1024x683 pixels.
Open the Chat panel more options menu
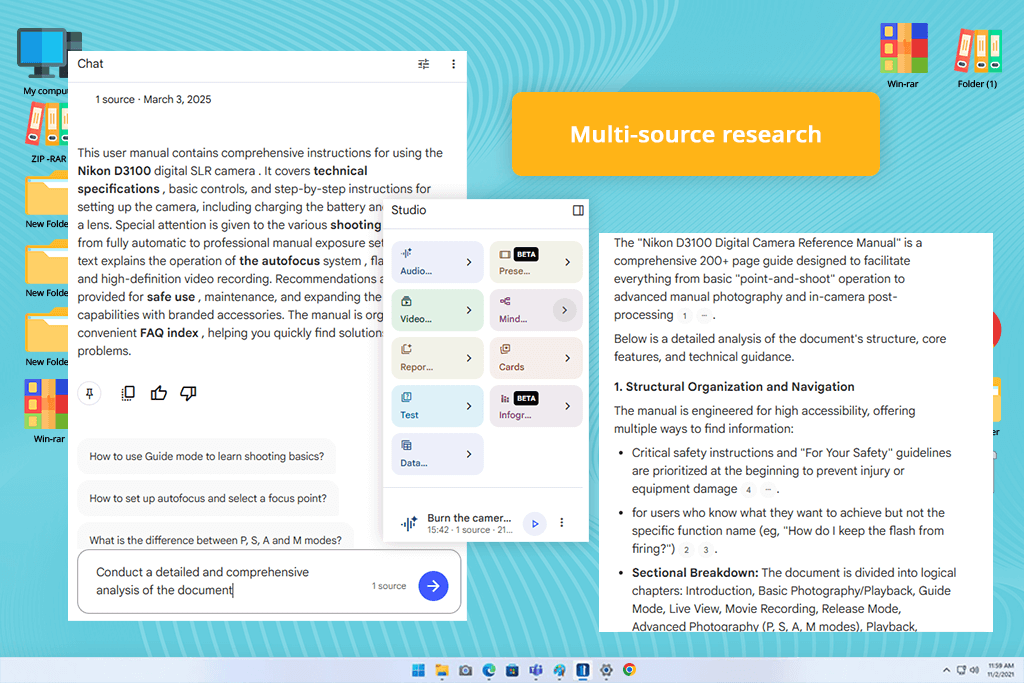[x=453, y=64]
